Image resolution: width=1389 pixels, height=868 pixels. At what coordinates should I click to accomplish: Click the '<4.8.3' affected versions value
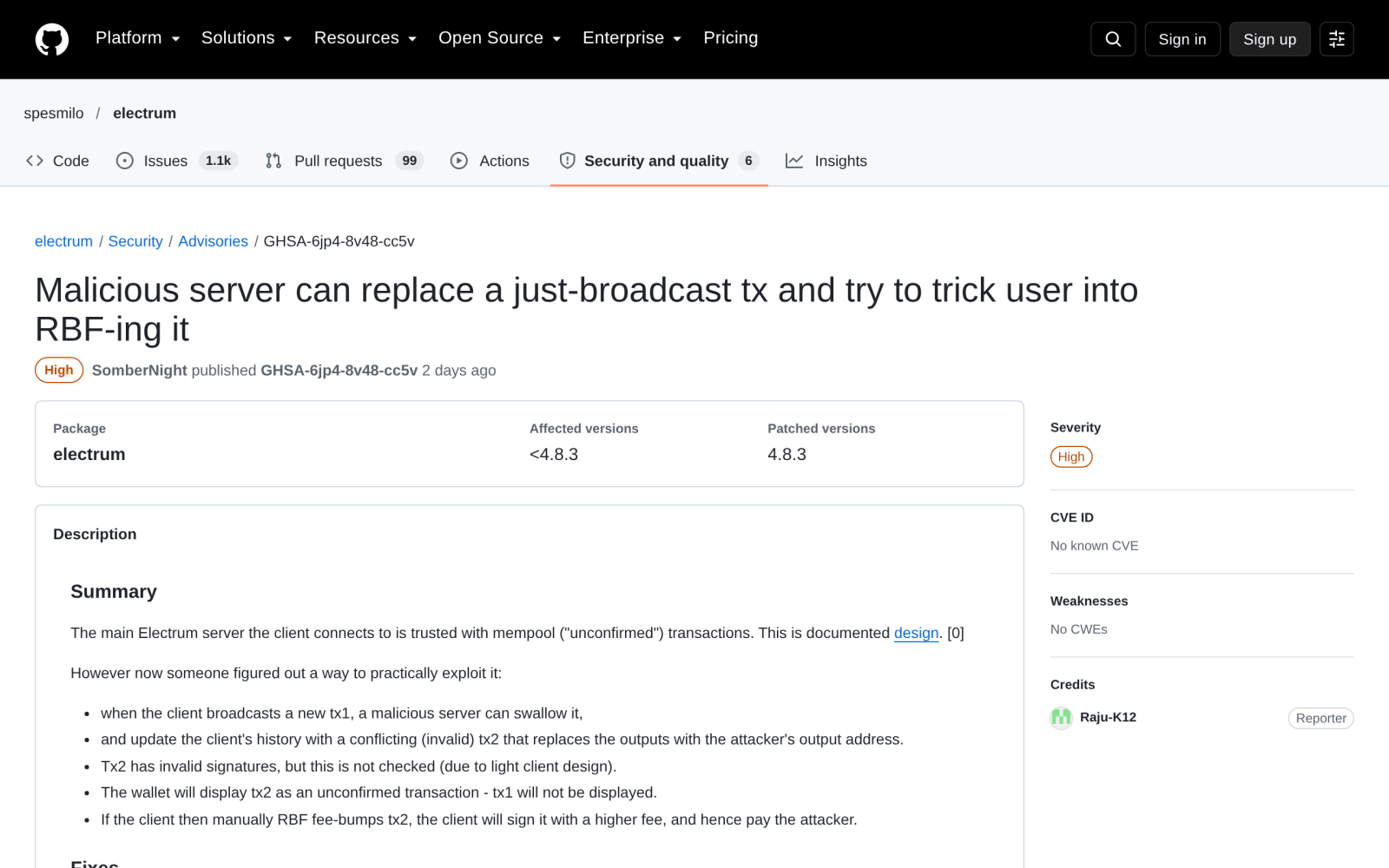click(554, 455)
